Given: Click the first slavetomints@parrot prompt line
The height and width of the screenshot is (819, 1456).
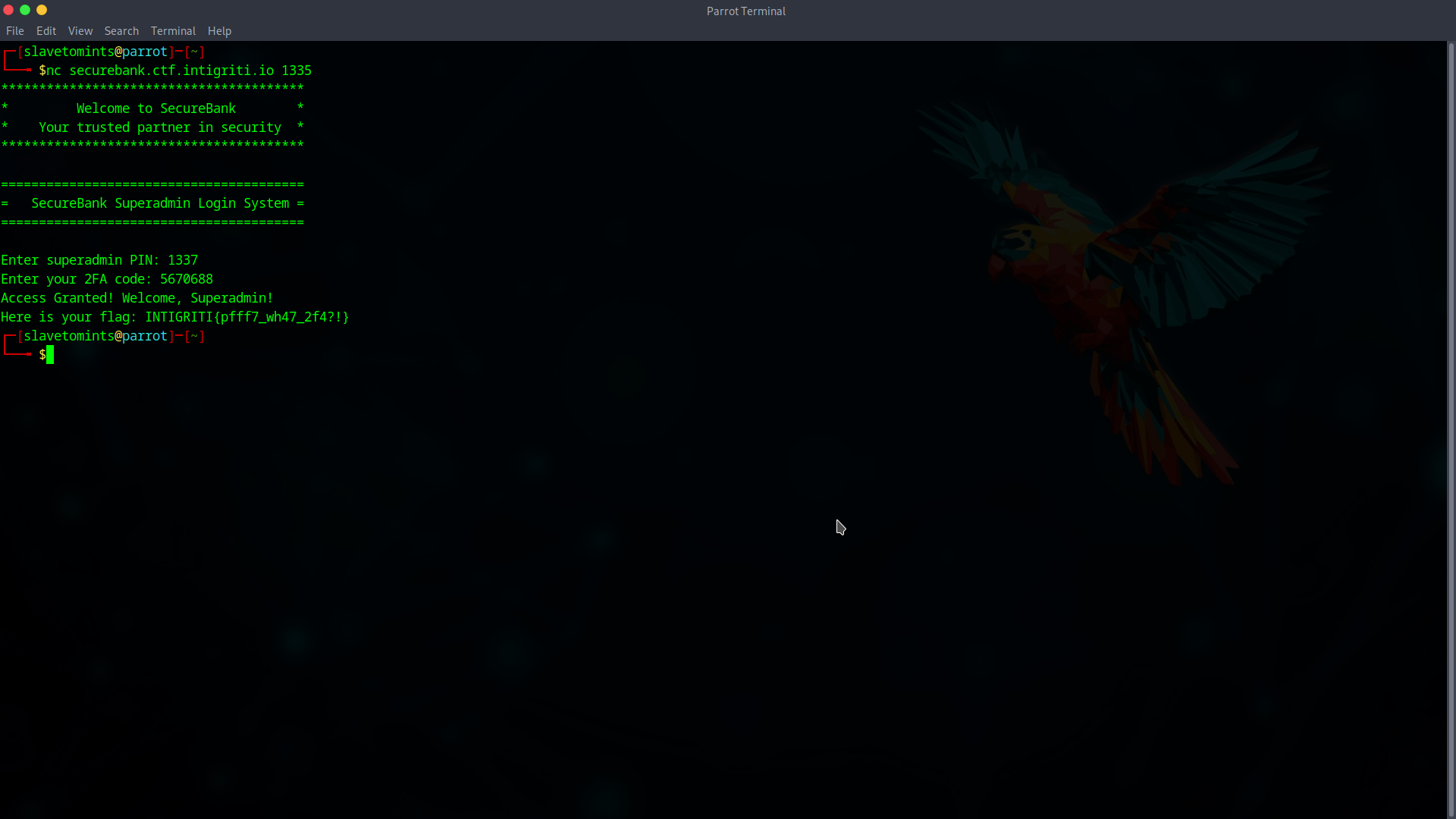Looking at the screenshot, I should coord(104,52).
